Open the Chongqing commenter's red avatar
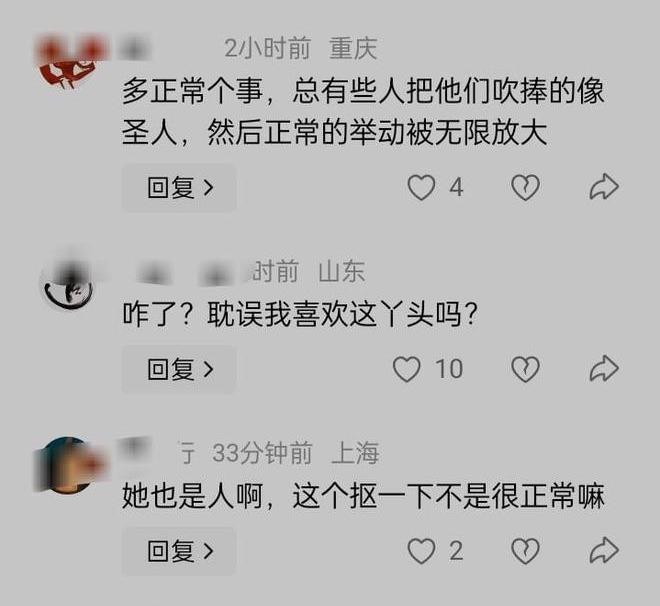This screenshot has height=606, width=660. click(69, 63)
